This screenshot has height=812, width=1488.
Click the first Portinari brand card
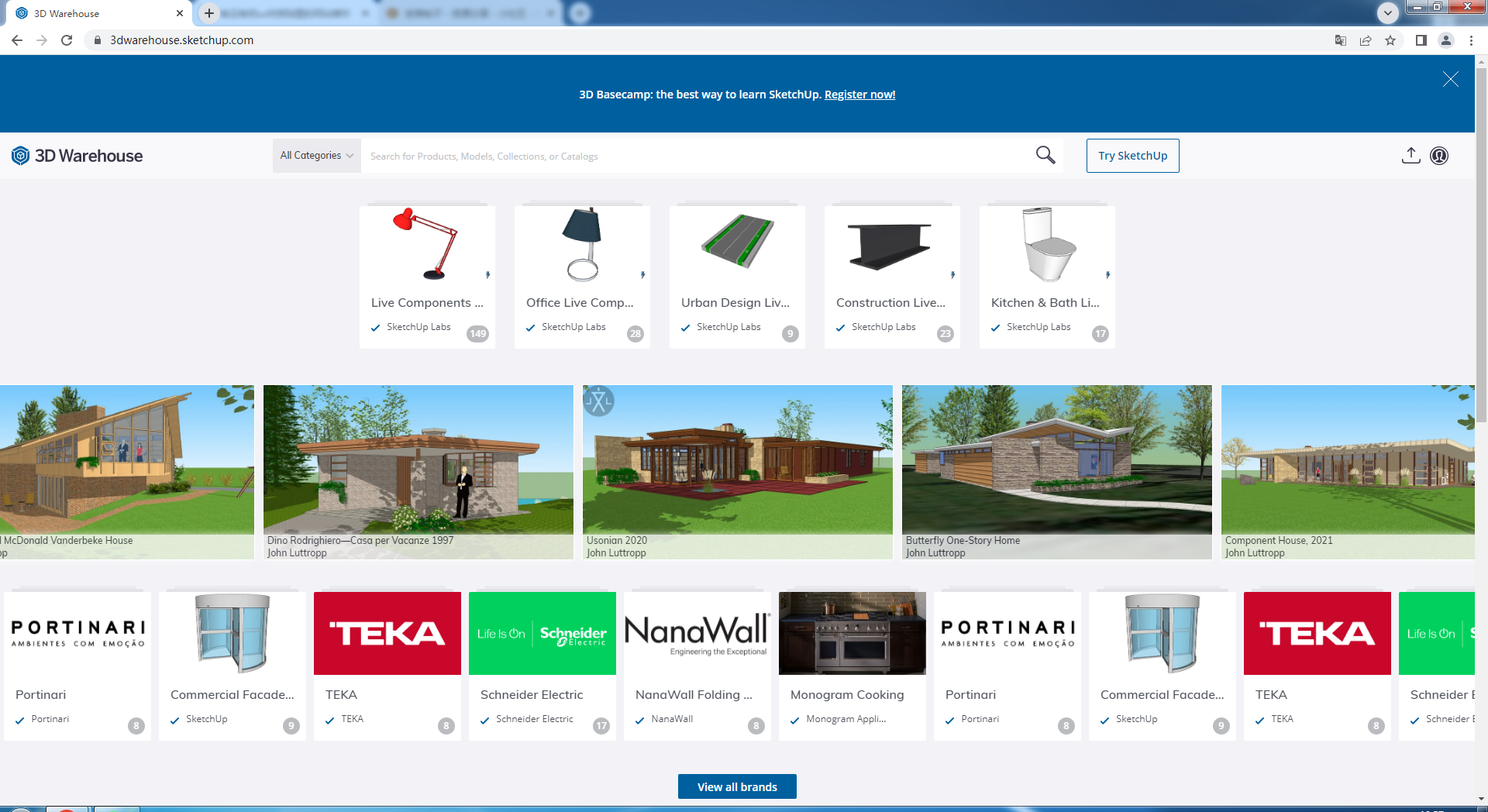77,666
